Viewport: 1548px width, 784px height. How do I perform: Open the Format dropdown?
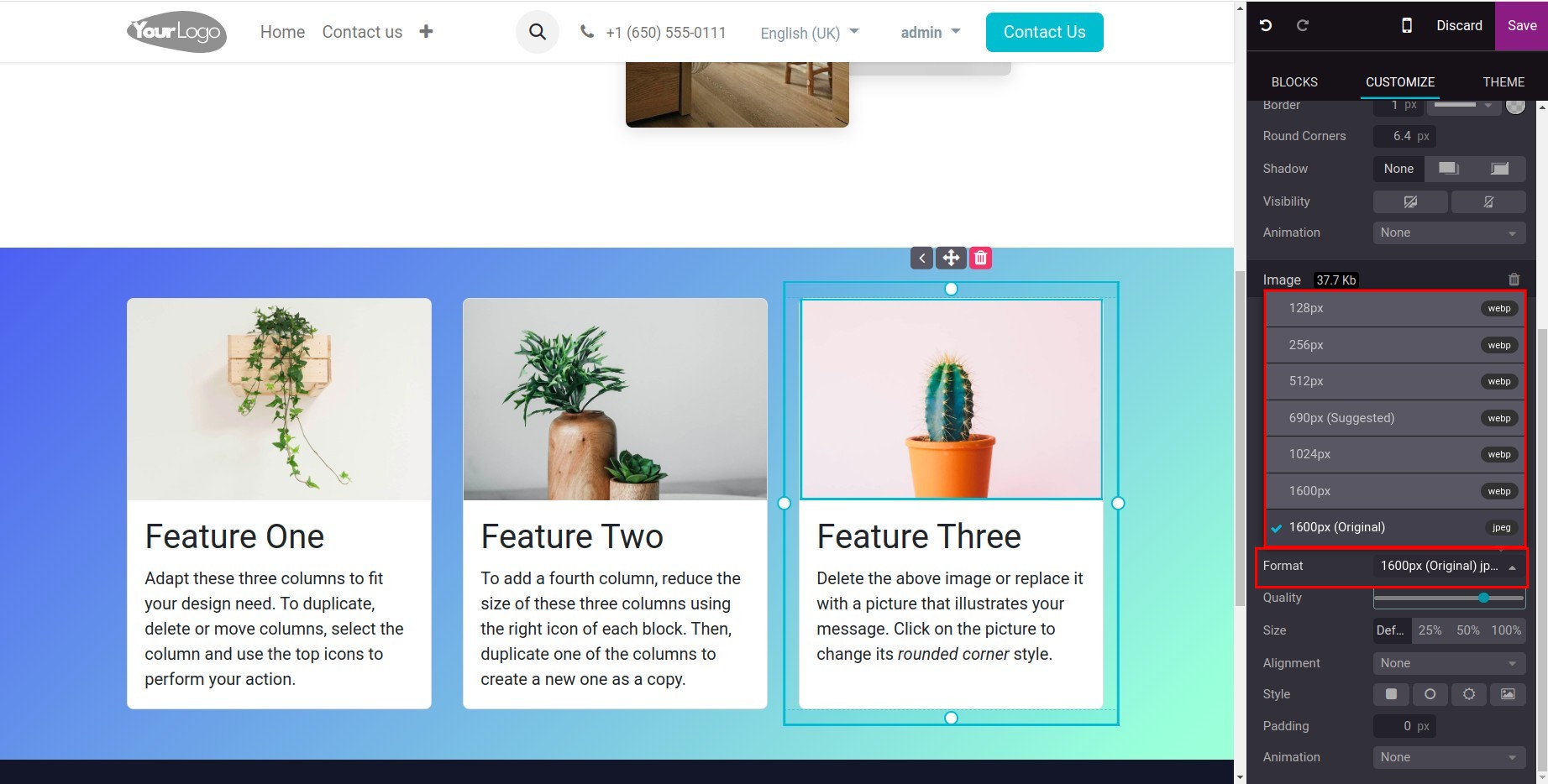point(1449,566)
